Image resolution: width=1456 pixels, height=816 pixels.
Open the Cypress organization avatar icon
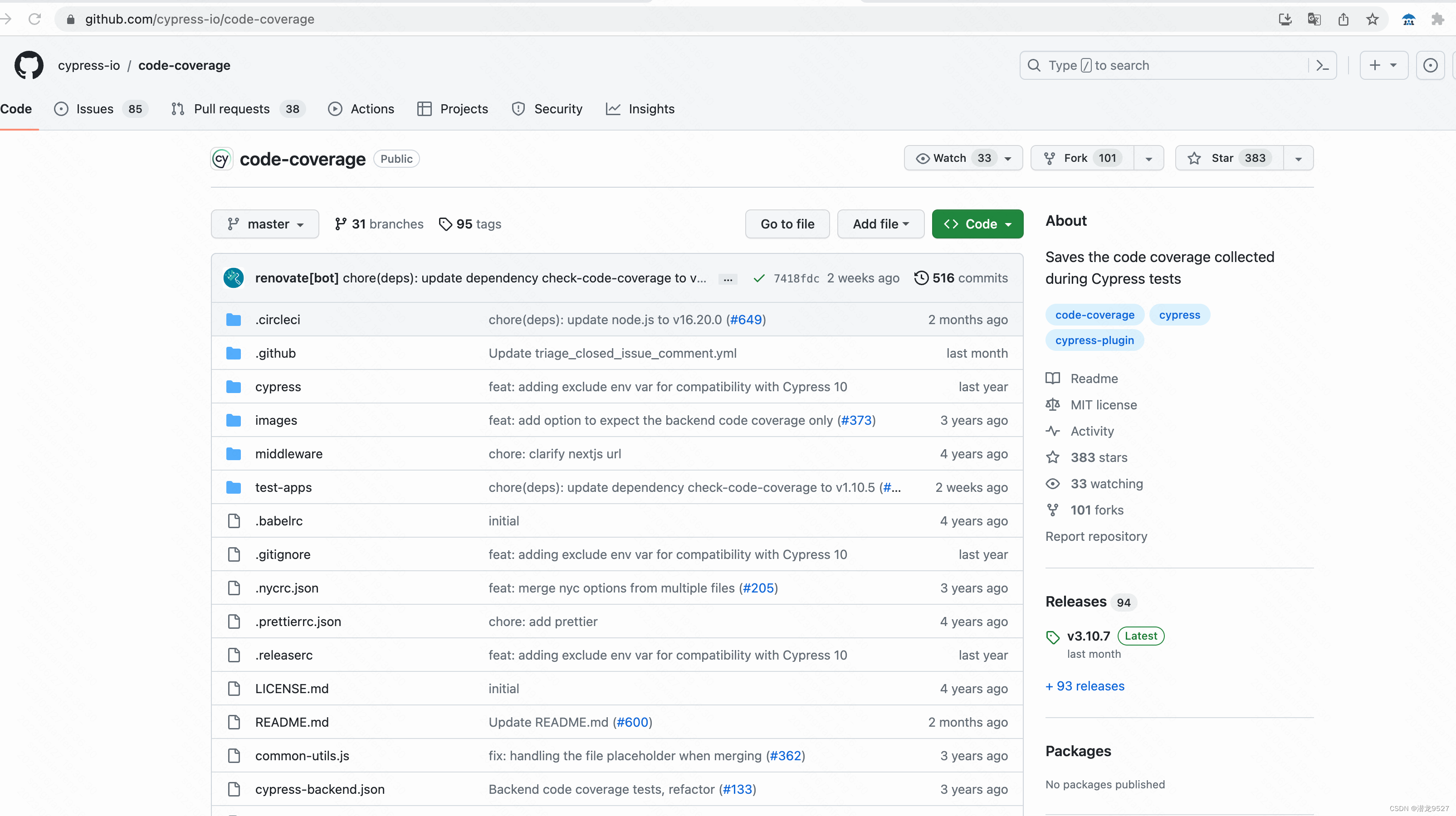coord(221,159)
